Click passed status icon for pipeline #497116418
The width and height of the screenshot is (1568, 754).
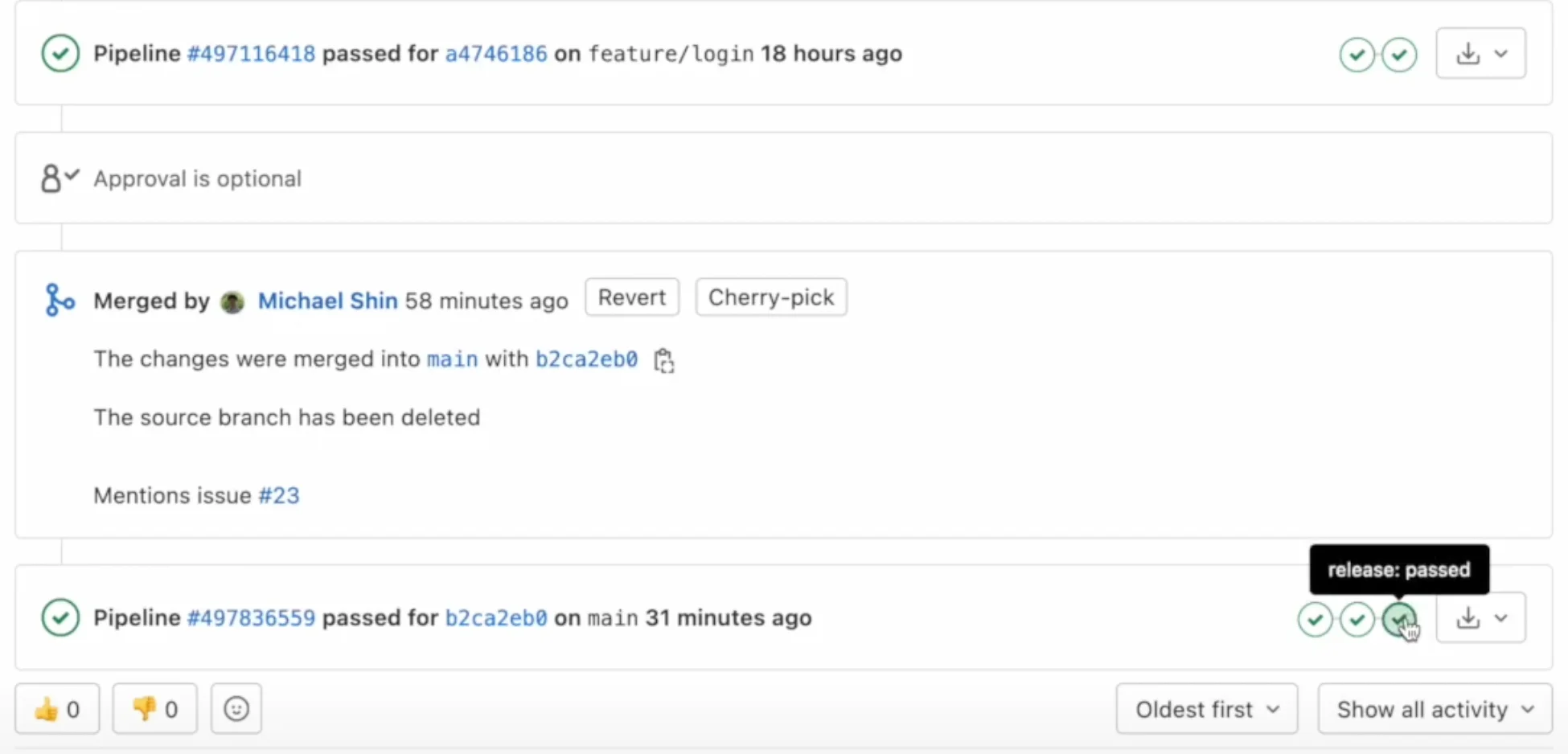click(x=60, y=54)
